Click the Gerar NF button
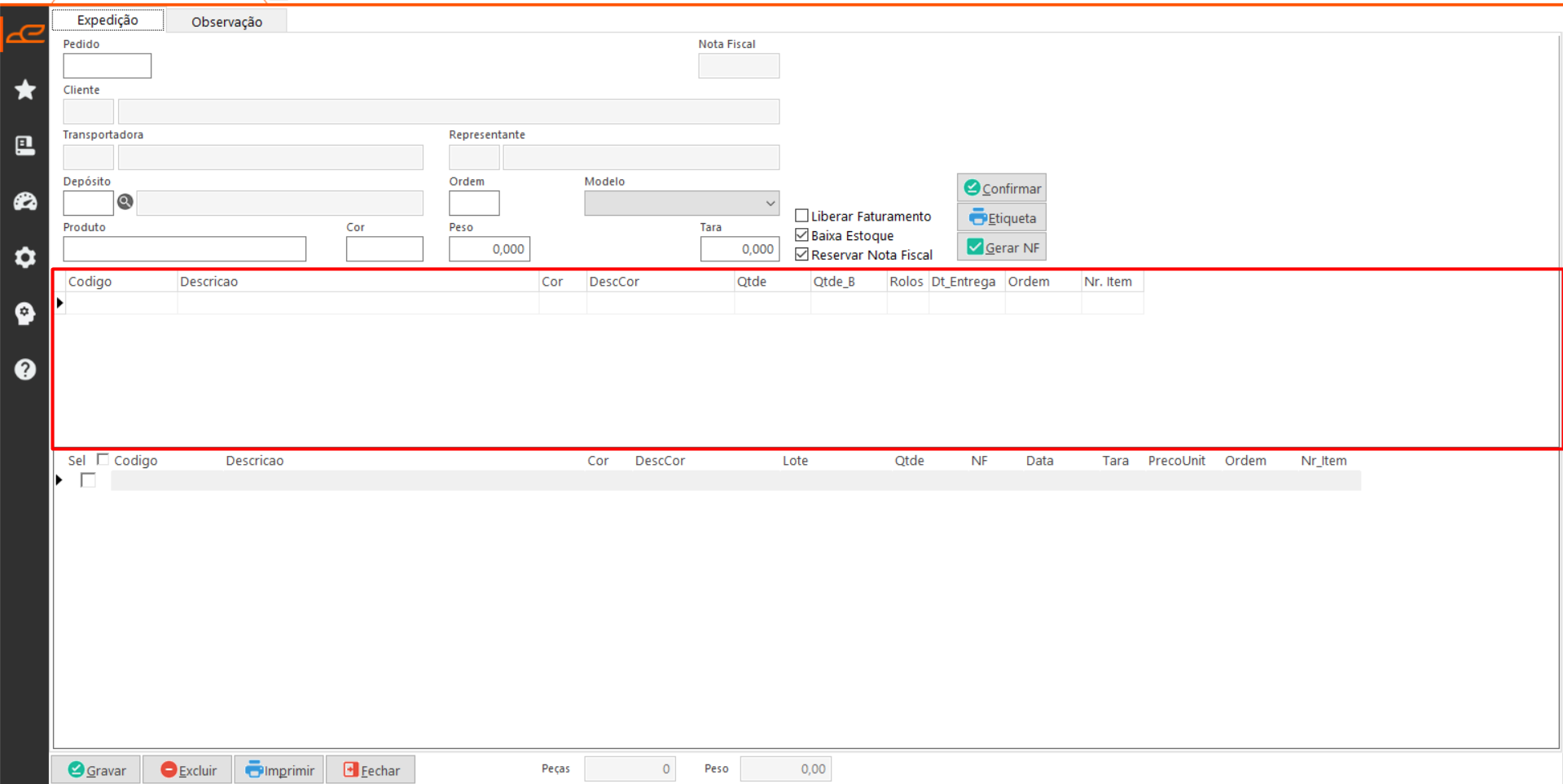Image resolution: width=1563 pixels, height=784 pixels. [1001, 247]
